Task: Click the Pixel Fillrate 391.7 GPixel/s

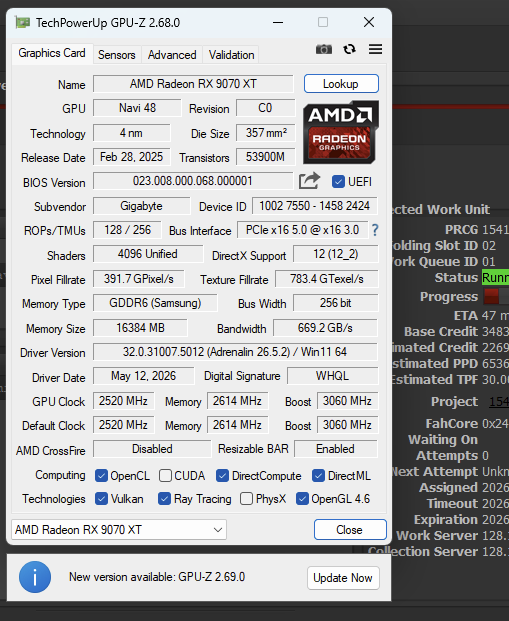Action: (139, 279)
